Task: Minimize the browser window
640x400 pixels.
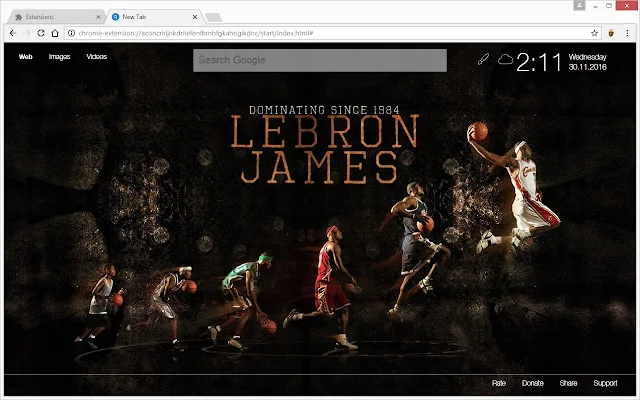Action: point(596,6)
